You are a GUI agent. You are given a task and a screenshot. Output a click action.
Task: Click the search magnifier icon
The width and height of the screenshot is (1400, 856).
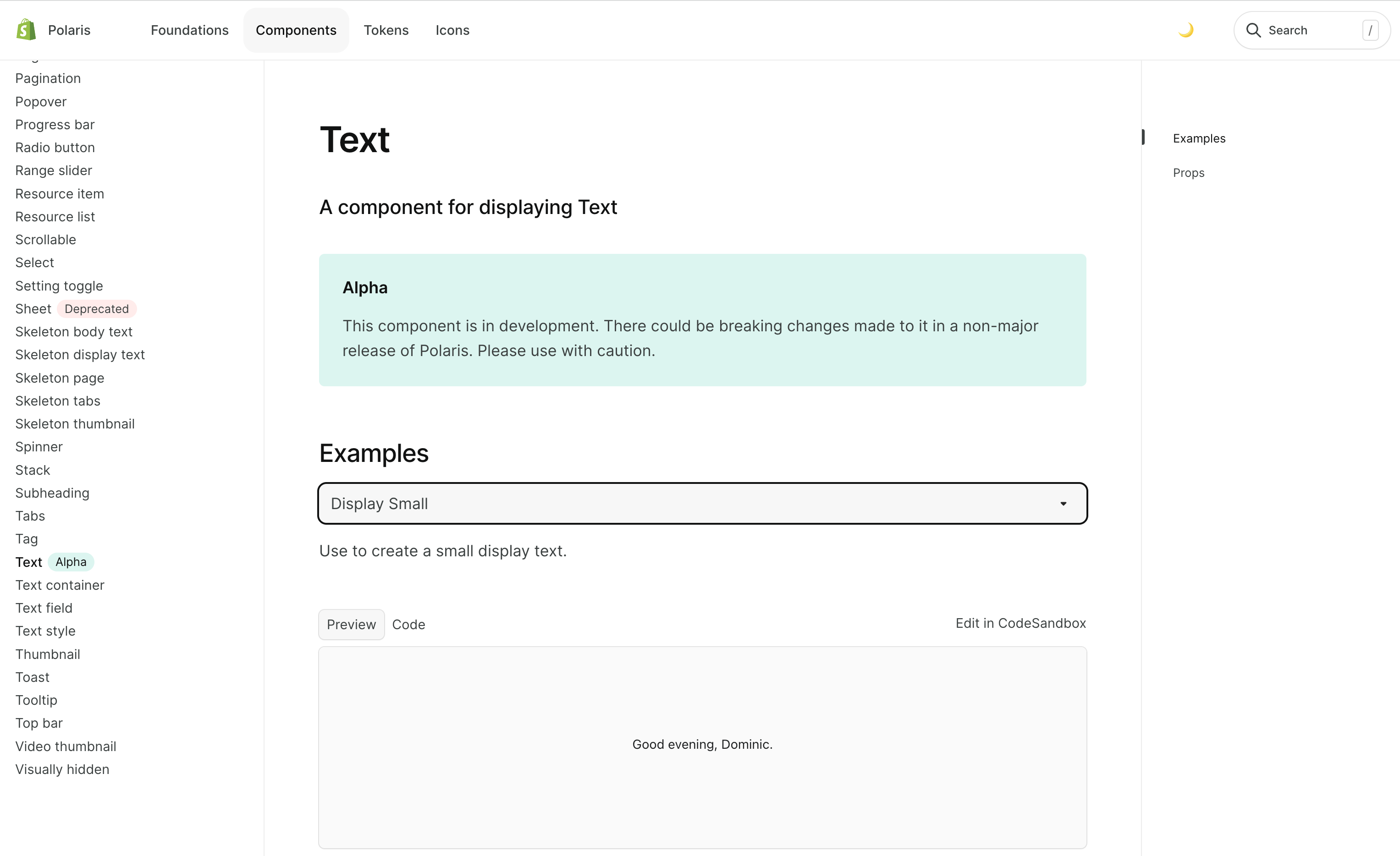pyautogui.click(x=1253, y=30)
